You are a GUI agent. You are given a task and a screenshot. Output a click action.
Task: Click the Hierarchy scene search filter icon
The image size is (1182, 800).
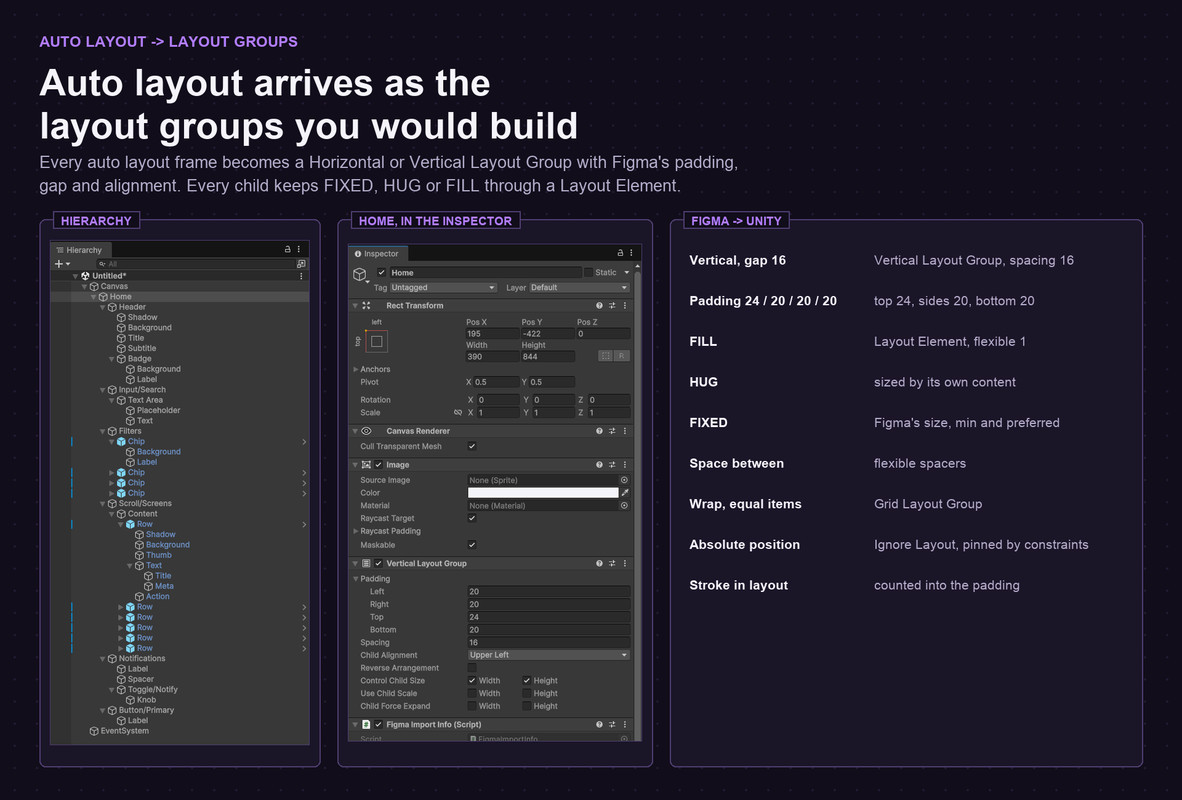[x=302, y=264]
